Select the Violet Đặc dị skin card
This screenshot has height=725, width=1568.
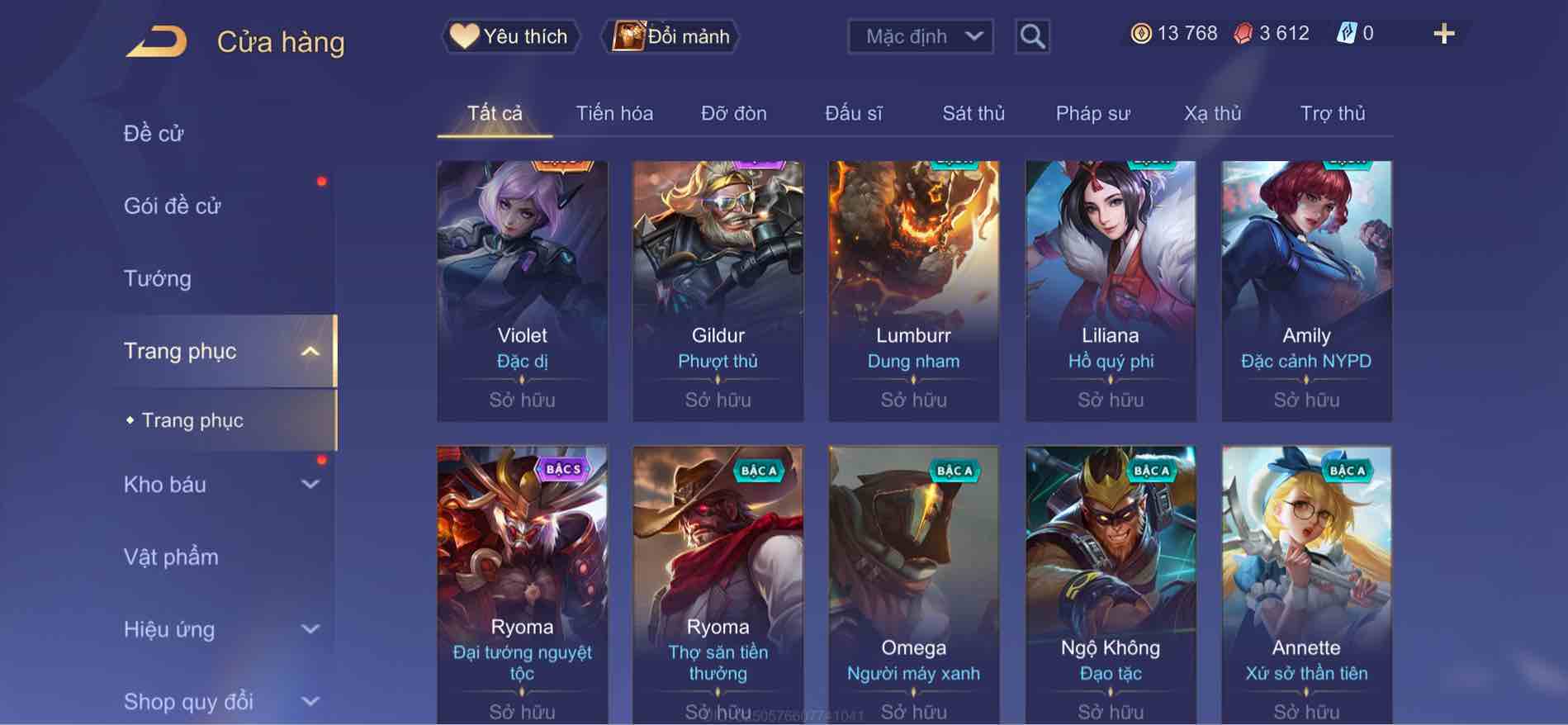(522, 291)
